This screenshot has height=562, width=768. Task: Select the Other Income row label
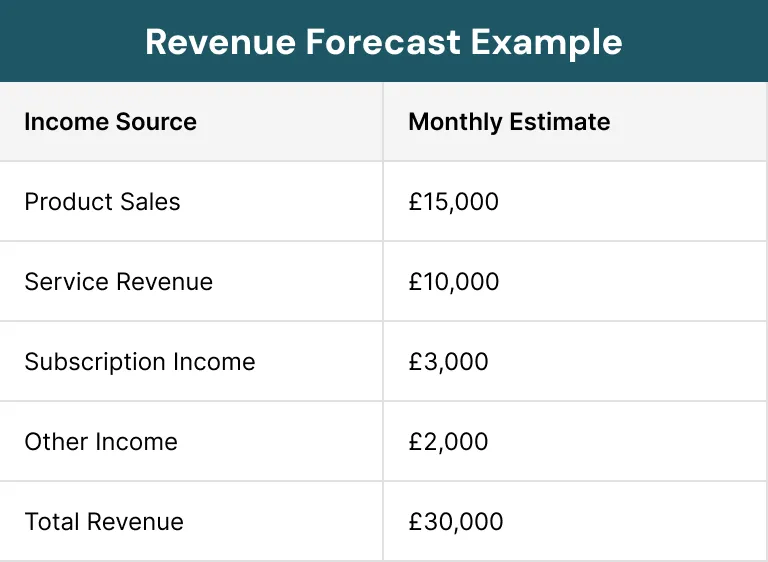click(101, 441)
